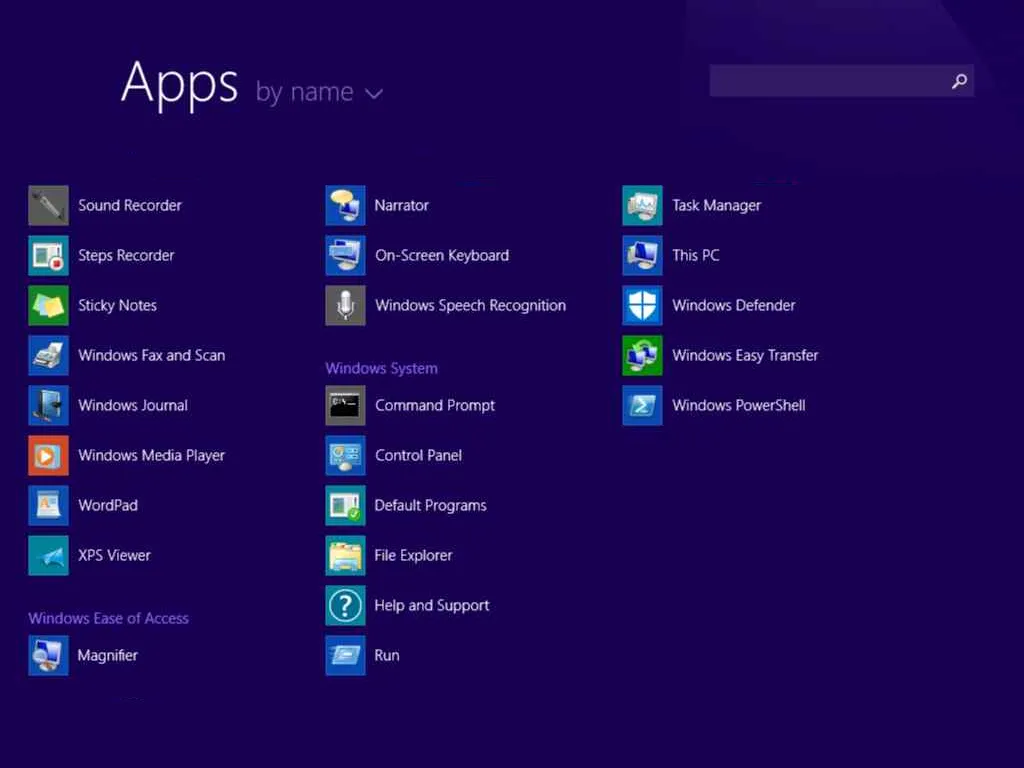Open the File Explorer folder icon
Viewport: 1024px width, 768px height.
tap(345, 555)
